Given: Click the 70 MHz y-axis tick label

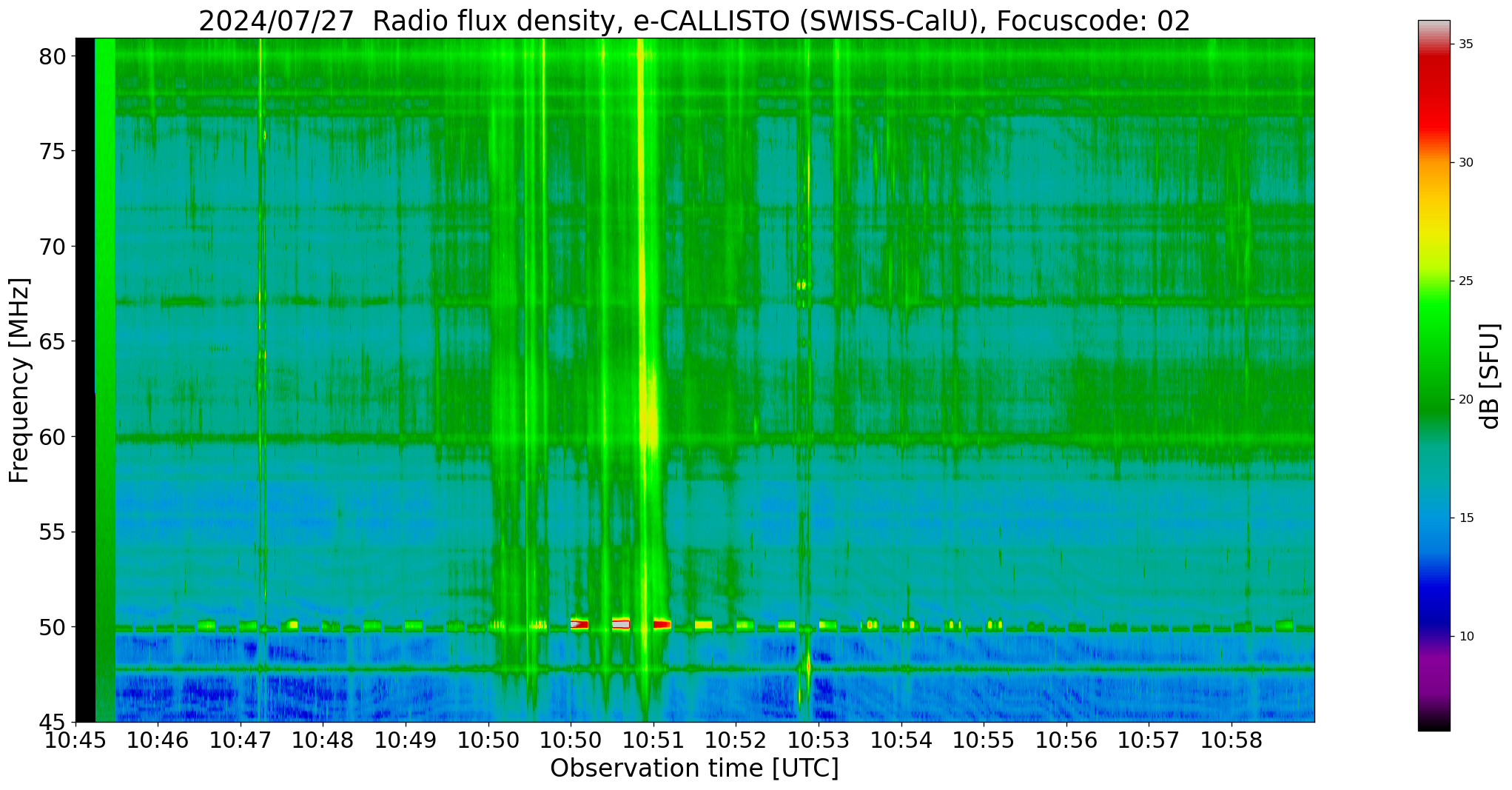Looking at the screenshot, I should coord(53,247).
